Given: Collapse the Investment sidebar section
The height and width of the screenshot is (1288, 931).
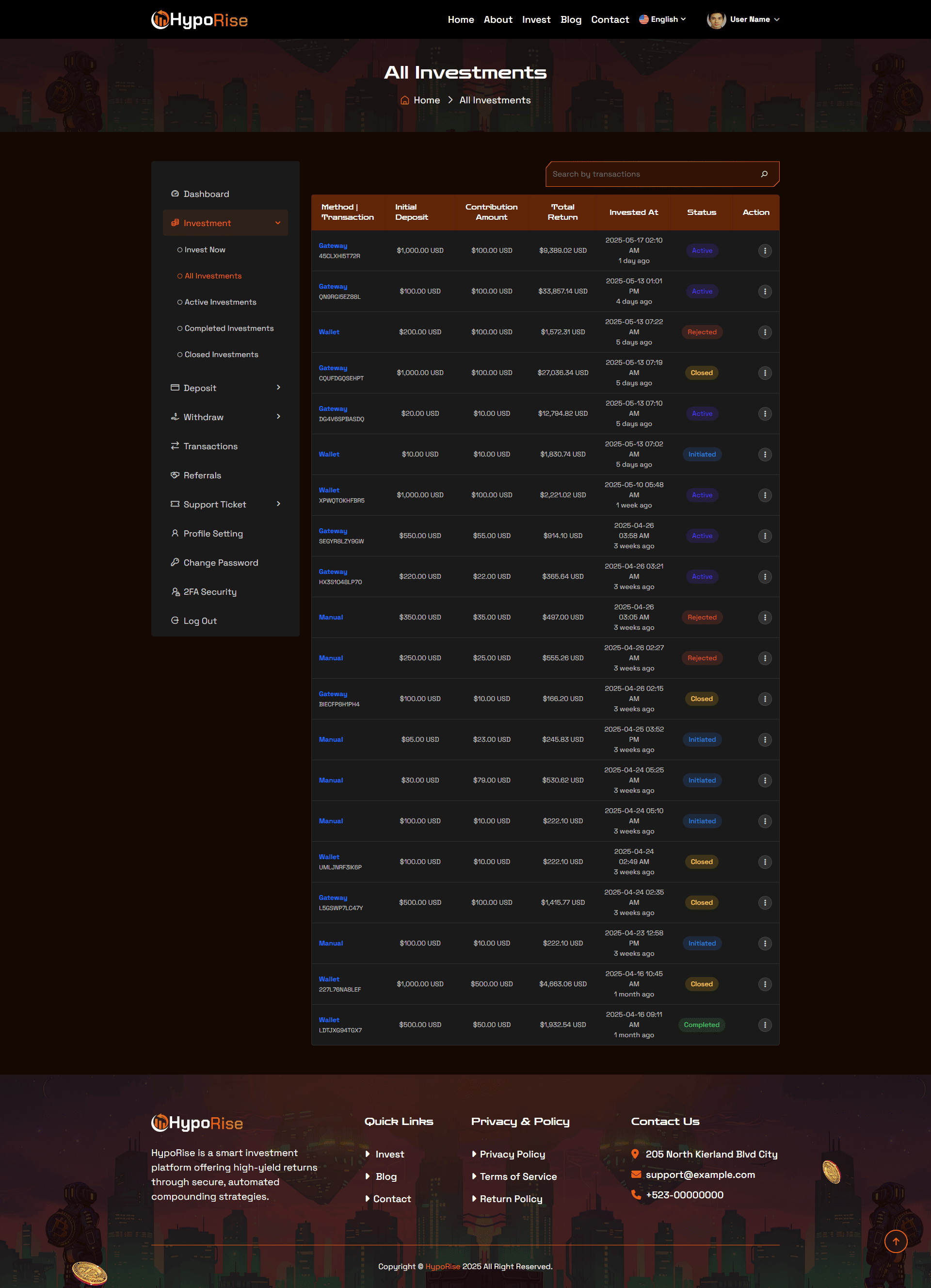Looking at the screenshot, I should [x=225, y=223].
